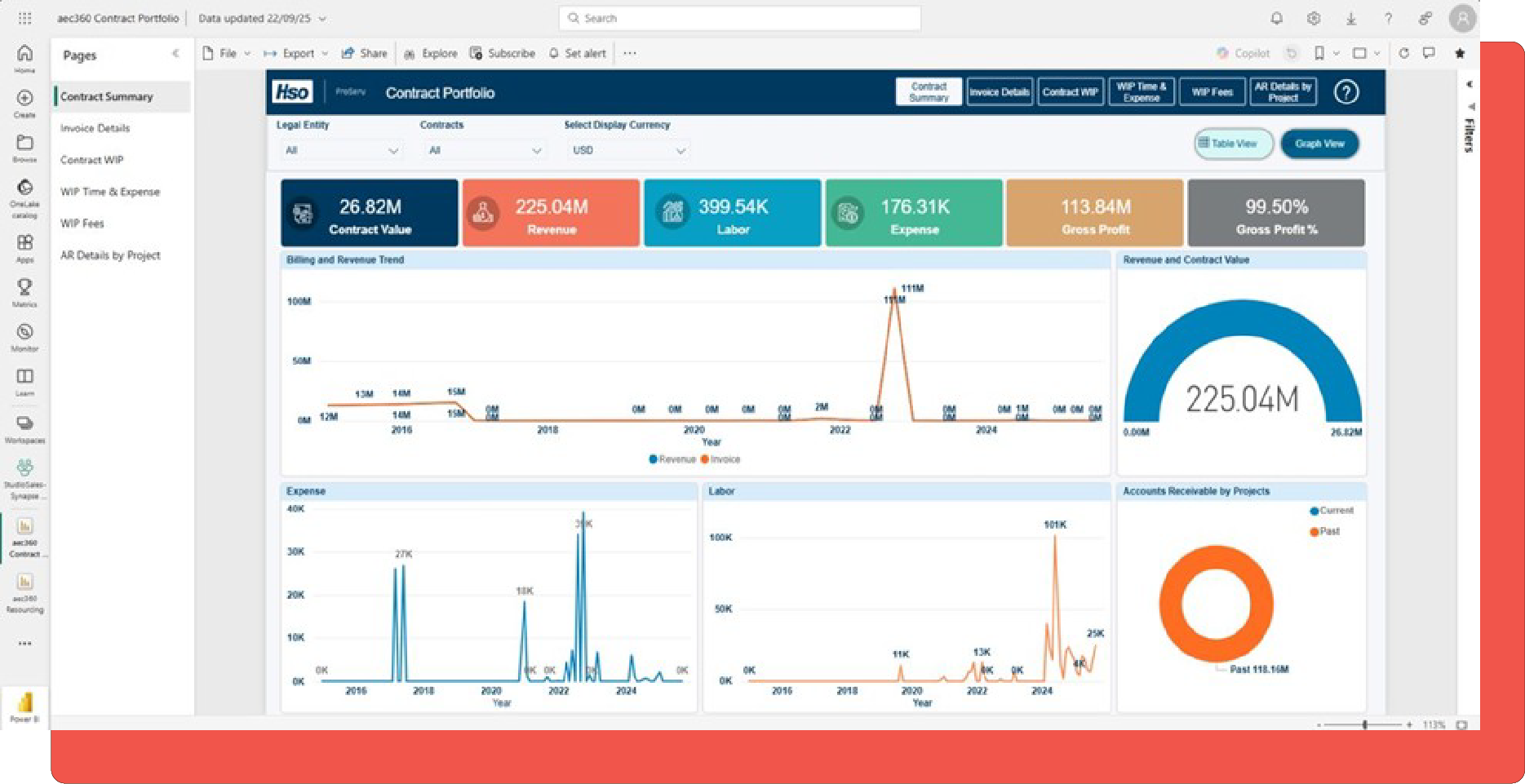Select aec360 Contract report icon in rail
The height and width of the screenshot is (784, 1525).
25,537
